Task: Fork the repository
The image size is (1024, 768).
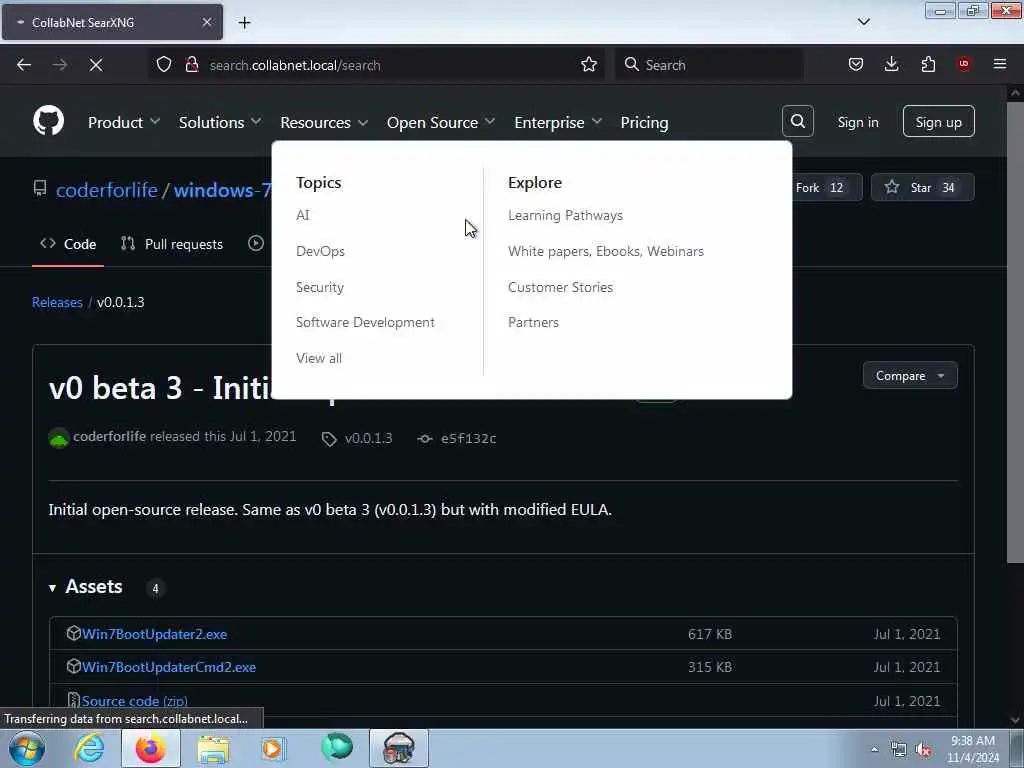Action: click(x=827, y=187)
